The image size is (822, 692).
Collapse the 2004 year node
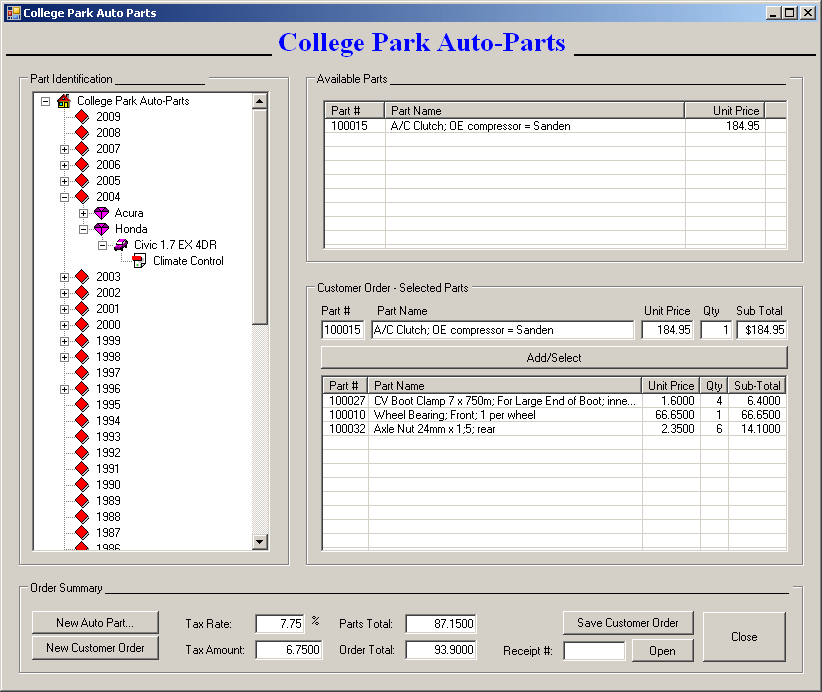[64, 197]
